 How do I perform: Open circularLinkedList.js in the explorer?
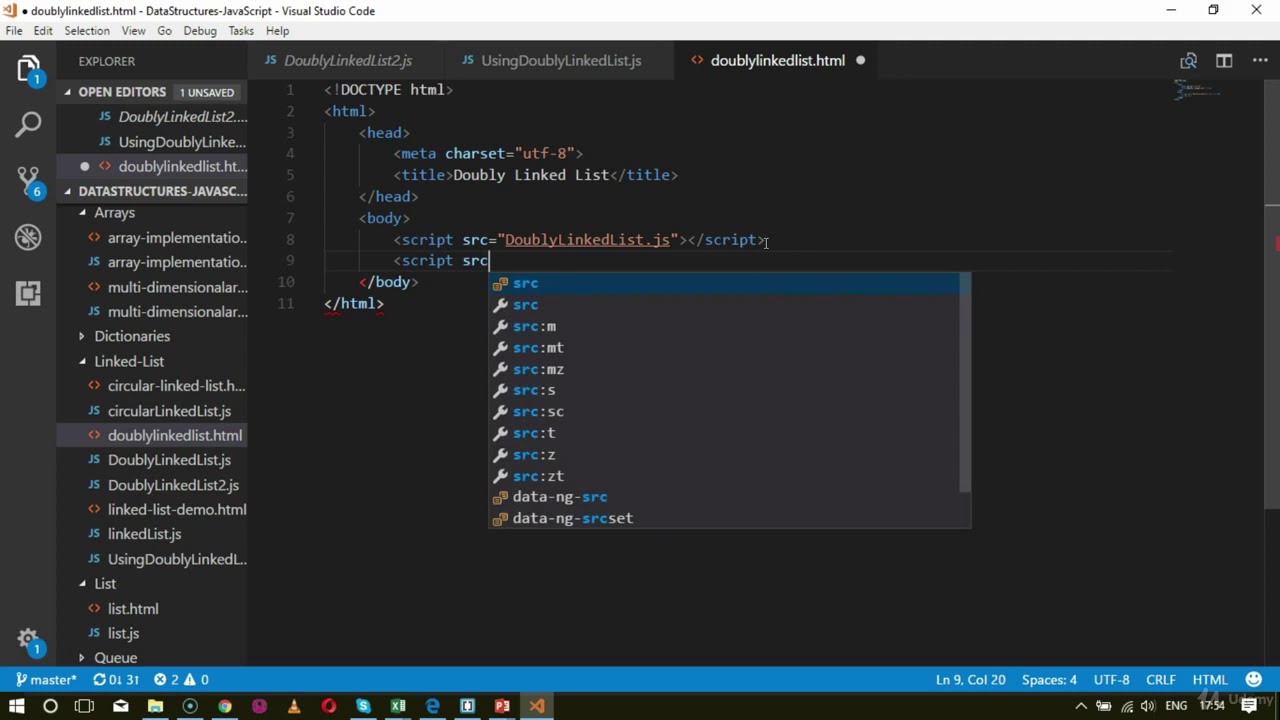pos(169,411)
